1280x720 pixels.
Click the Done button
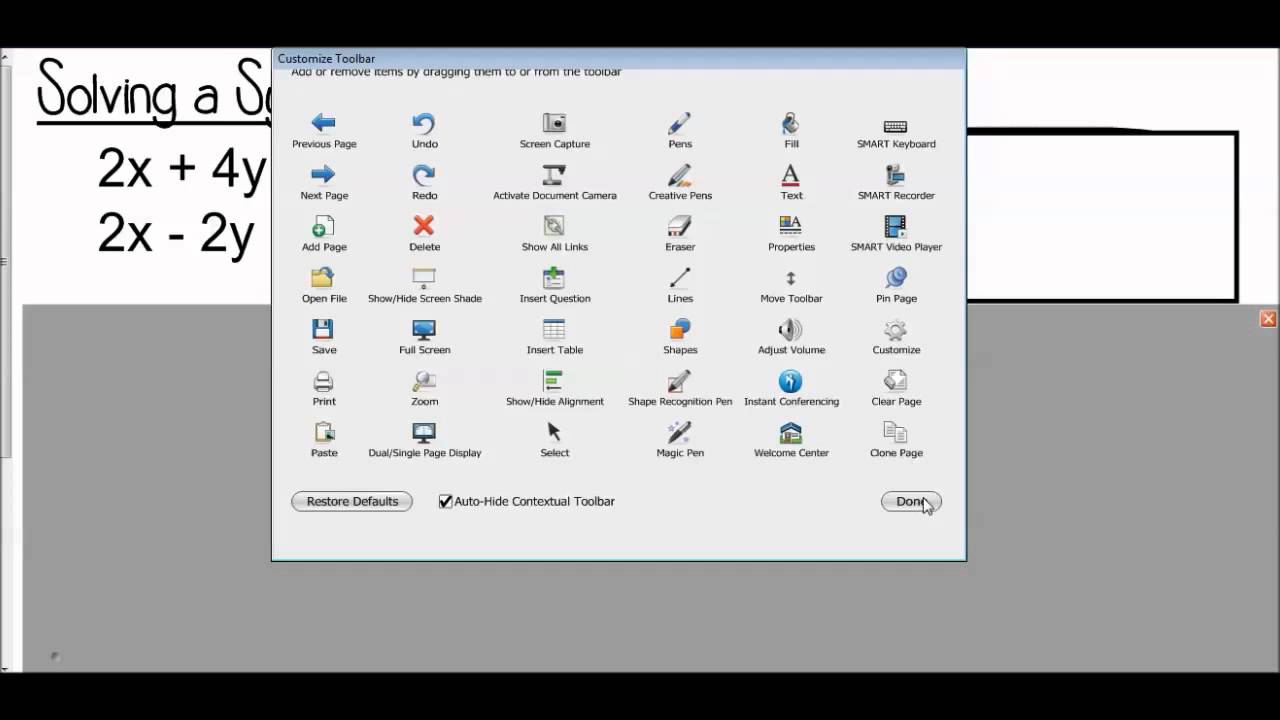pyautogui.click(x=911, y=501)
